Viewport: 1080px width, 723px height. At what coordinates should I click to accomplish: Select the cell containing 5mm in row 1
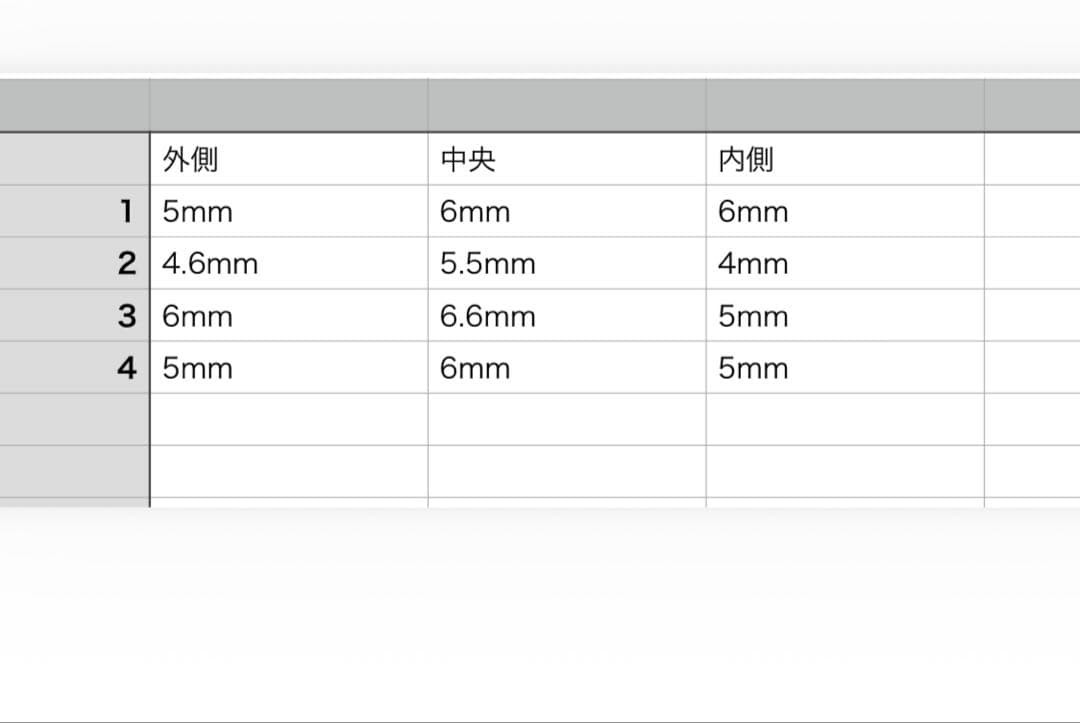pos(287,211)
